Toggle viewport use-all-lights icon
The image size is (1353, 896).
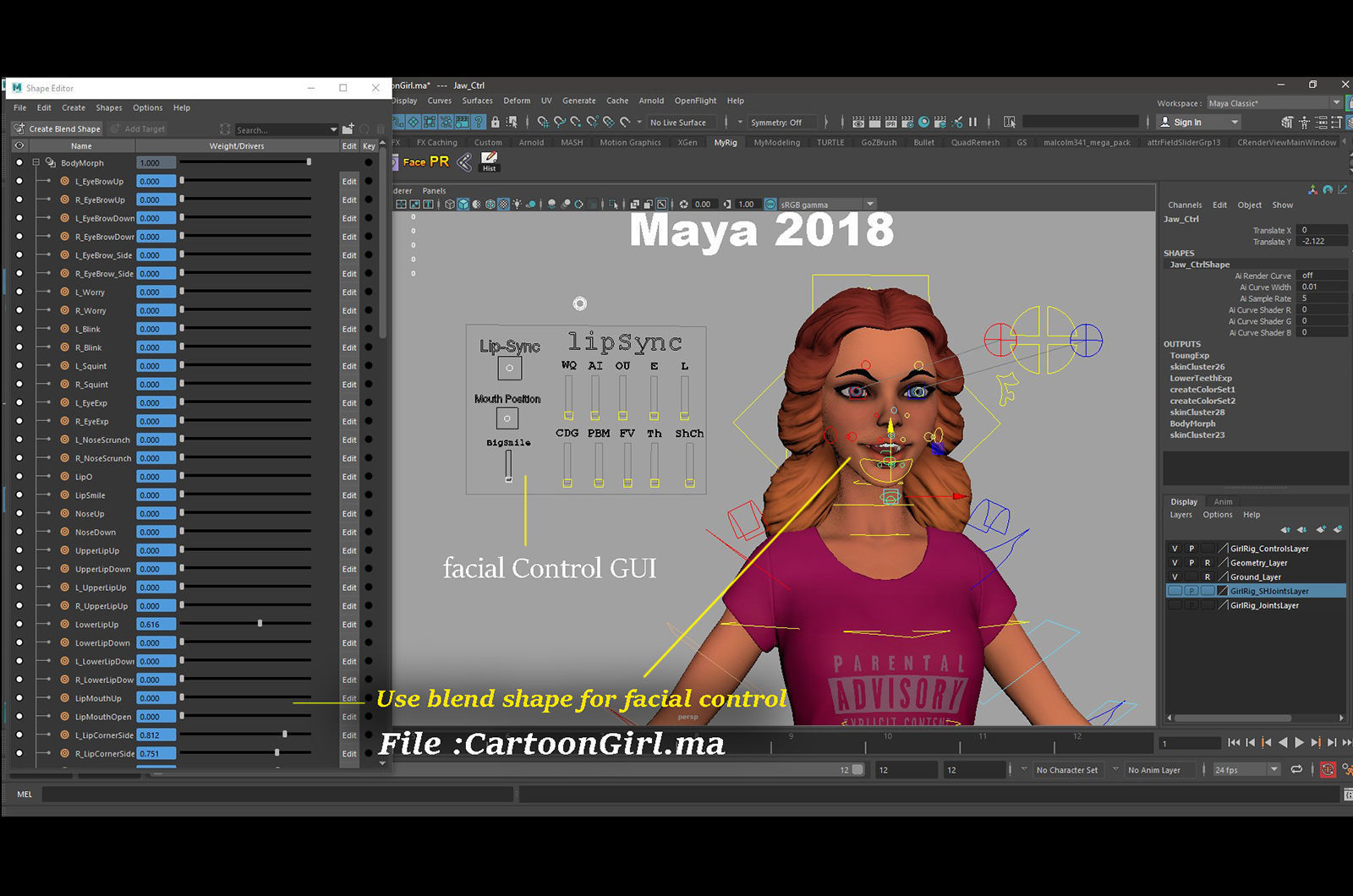click(518, 205)
